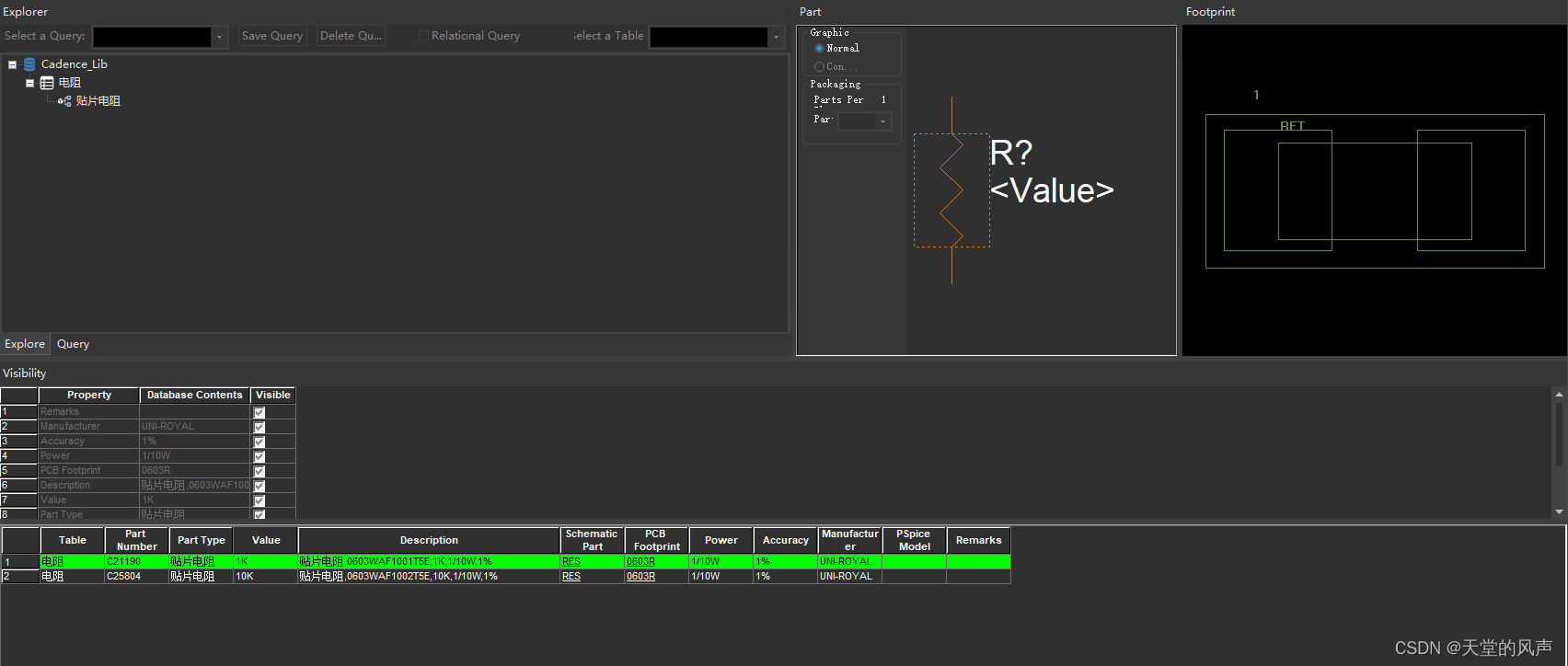Open the Select a Query dropdown

point(219,37)
